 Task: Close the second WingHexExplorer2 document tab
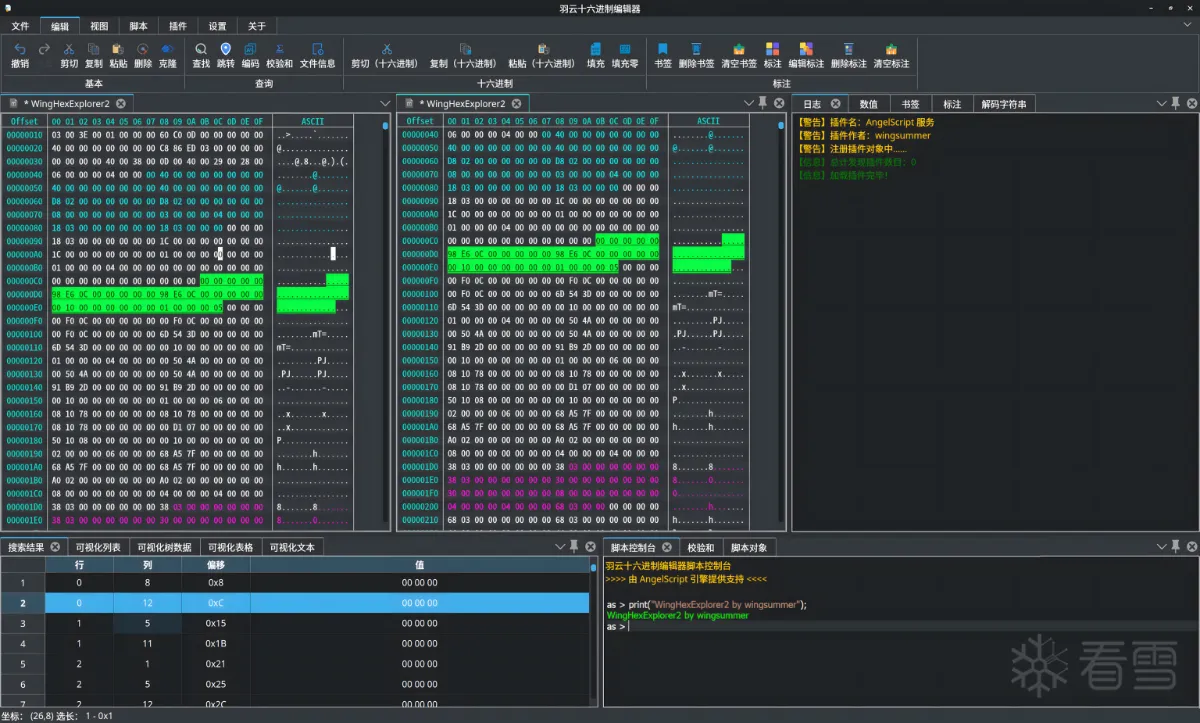[x=517, y=103]
